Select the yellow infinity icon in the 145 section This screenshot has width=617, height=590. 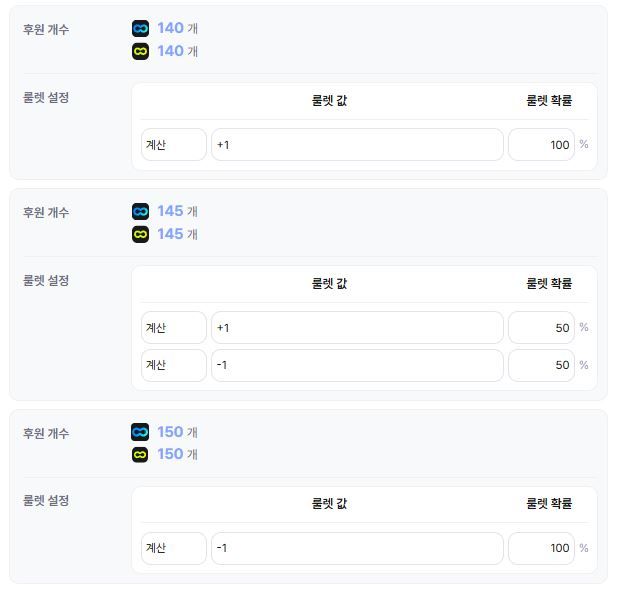[x=140, y=234]
